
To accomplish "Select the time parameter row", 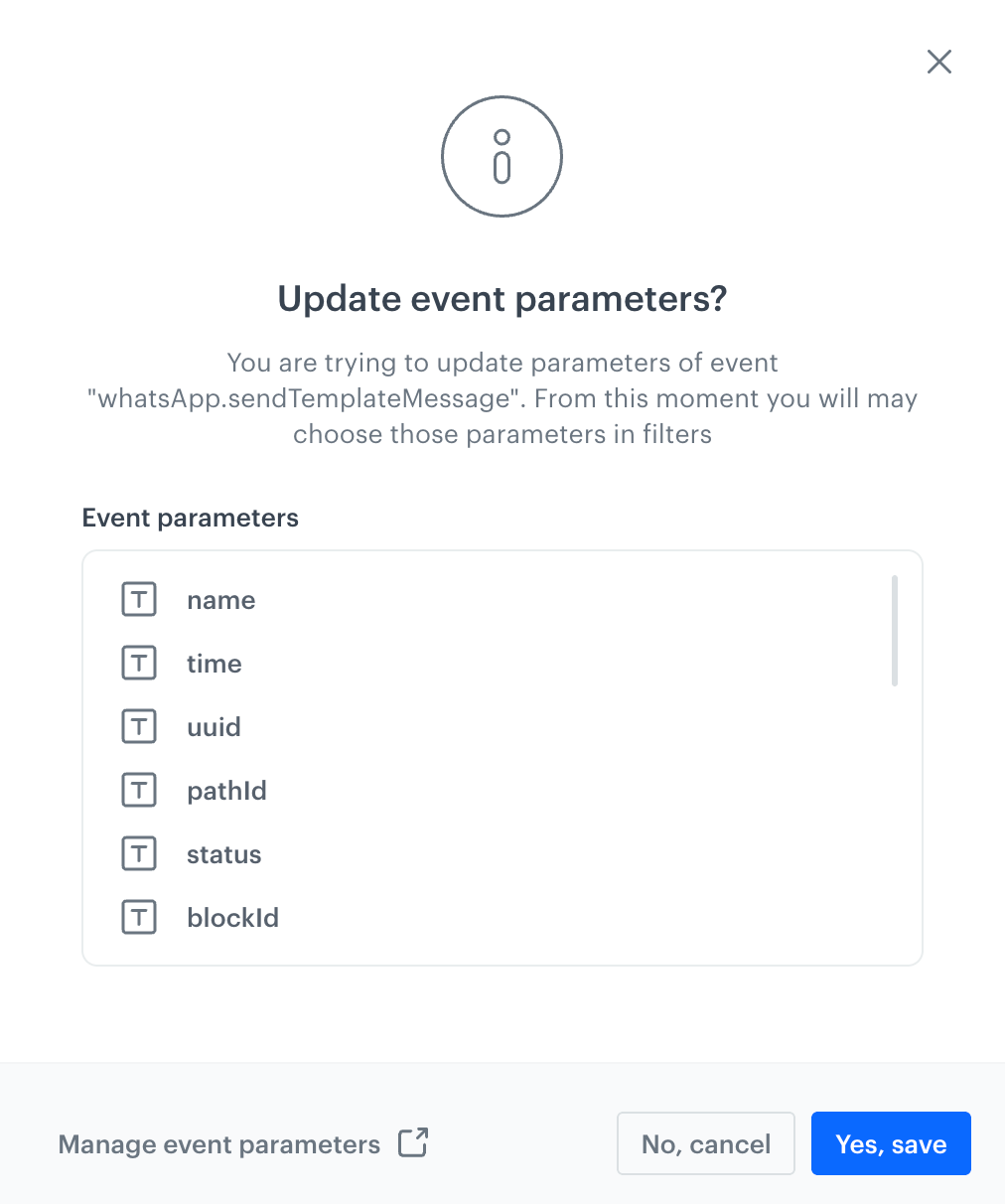I will tap(215, 663).
